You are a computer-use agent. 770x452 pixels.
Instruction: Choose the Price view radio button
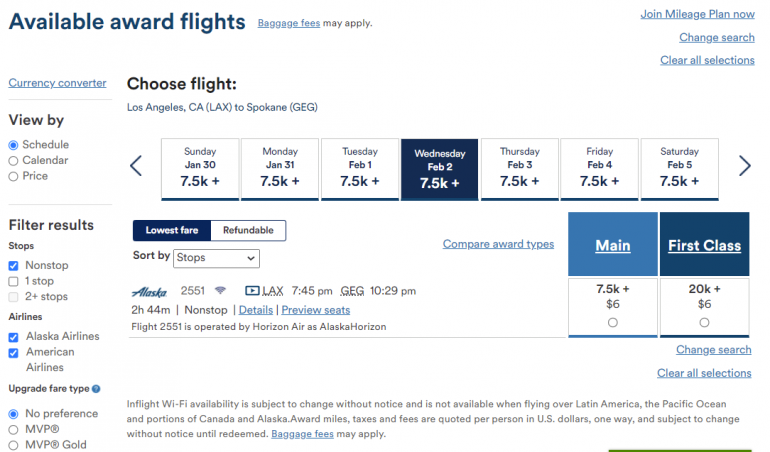(14, 176)
